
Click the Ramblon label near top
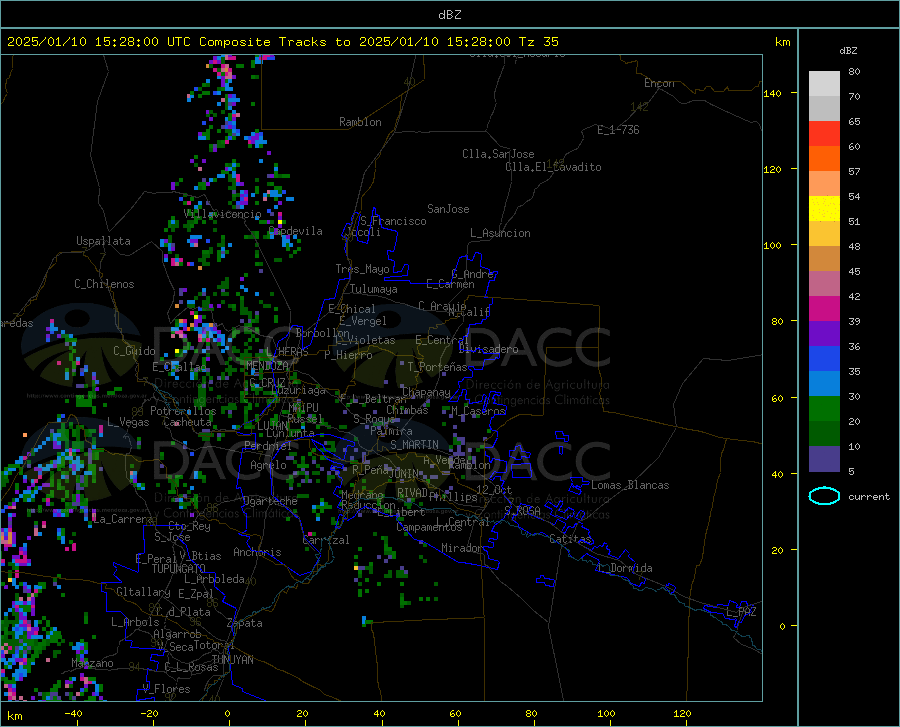click(x=360, y=122)
